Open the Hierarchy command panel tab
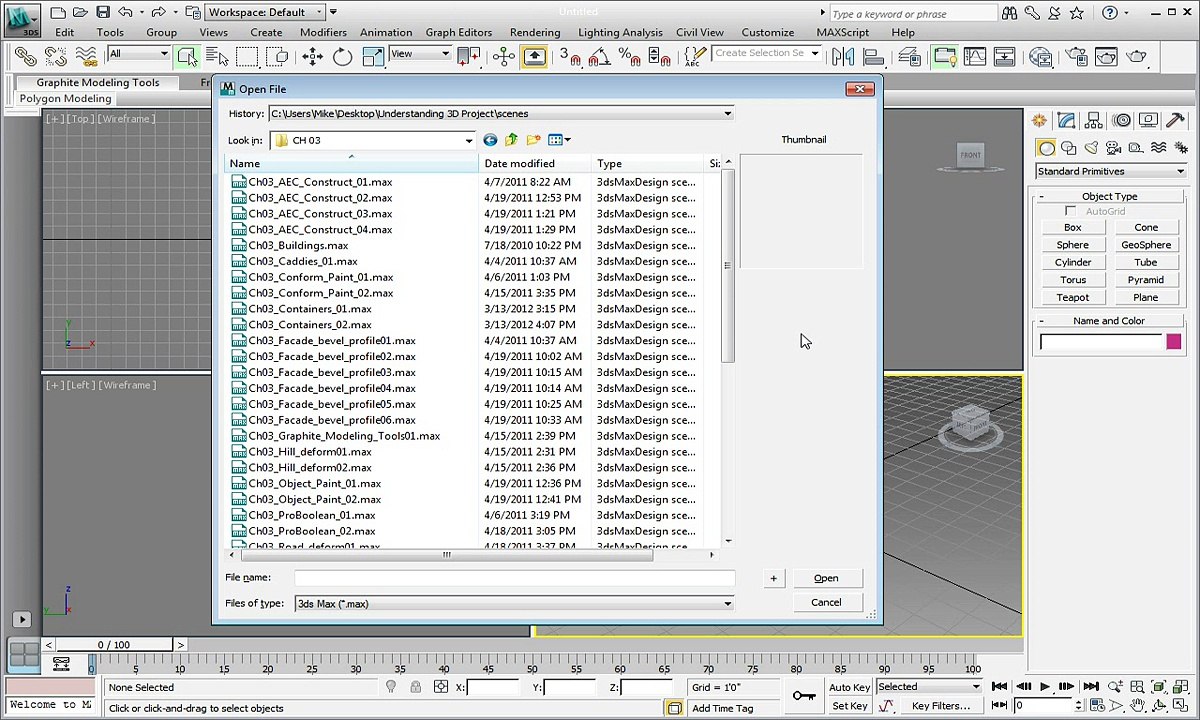The height and width of the screenshot is (720, 1200). coord(1094,121)
